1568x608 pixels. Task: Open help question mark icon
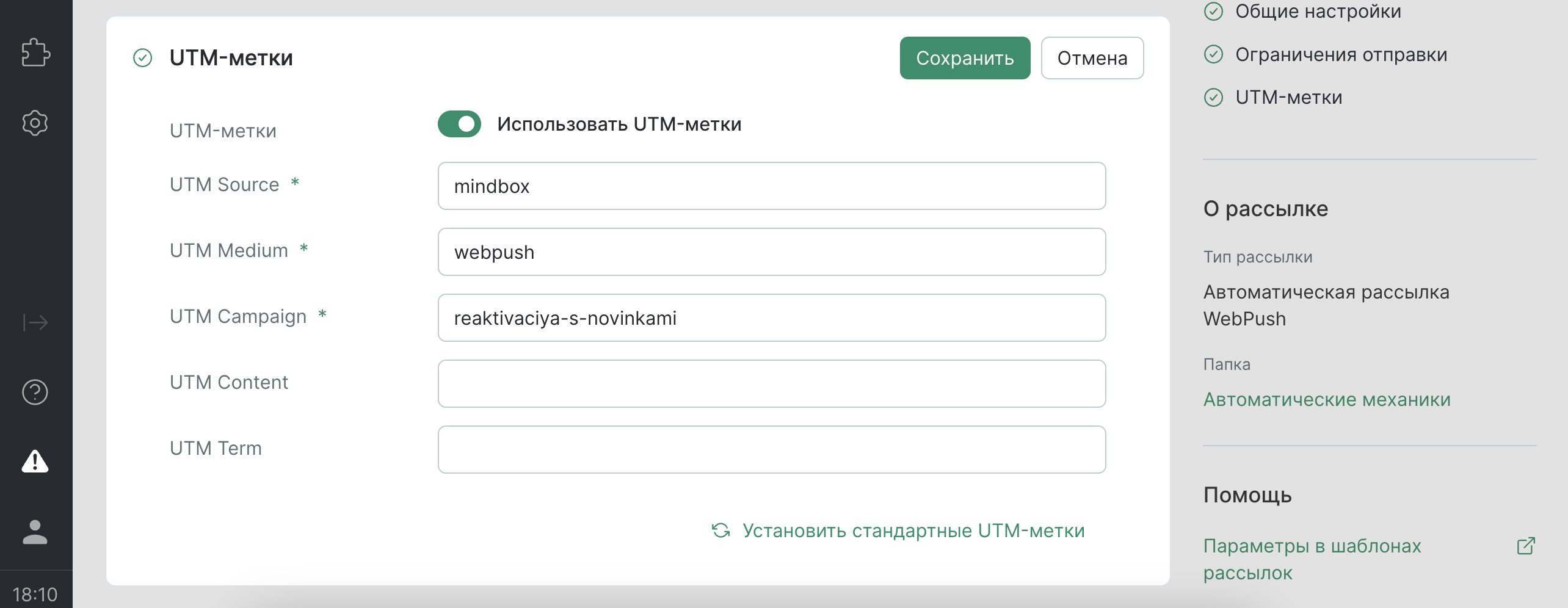[x=35, y=392]
